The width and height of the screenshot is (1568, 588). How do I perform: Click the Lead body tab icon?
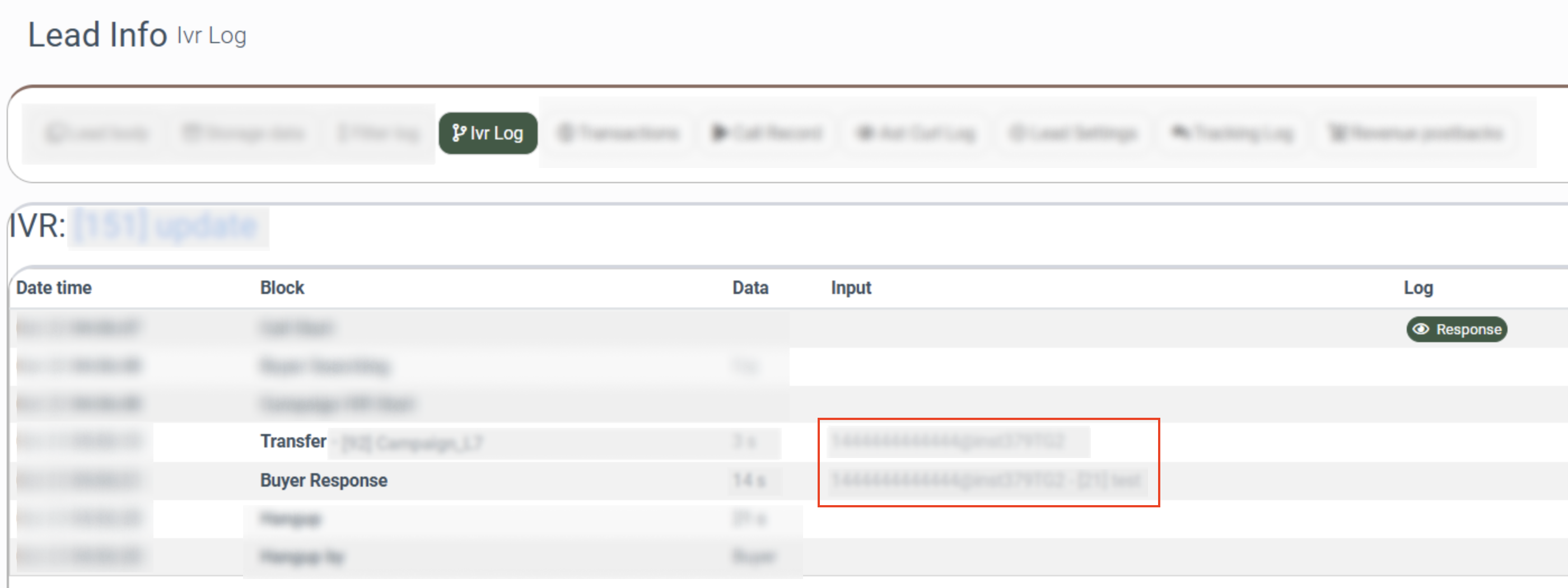click(55, 133)
